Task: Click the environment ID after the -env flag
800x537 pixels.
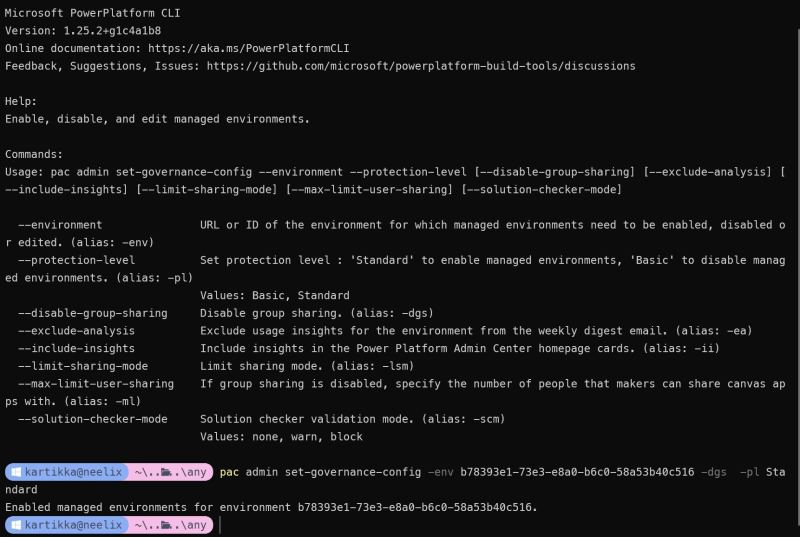Action: click(x=577, y=472)
